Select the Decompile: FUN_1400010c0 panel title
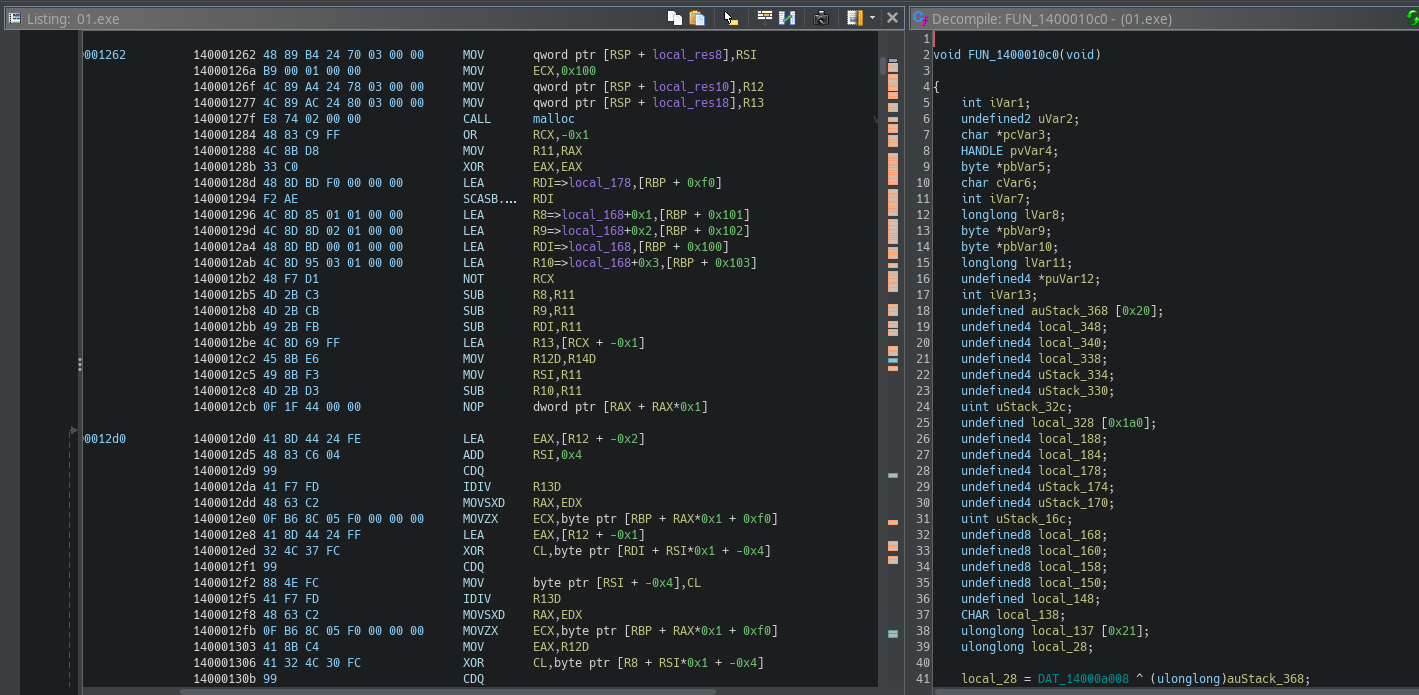The width and height of the screenshot is (1419, 695). pyautogui.click(x=1052, y=19)
